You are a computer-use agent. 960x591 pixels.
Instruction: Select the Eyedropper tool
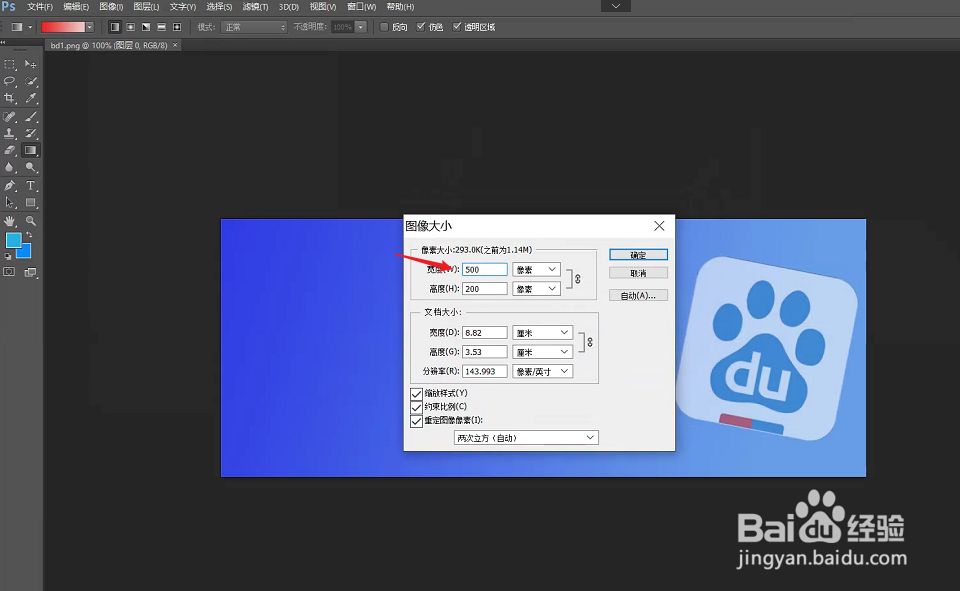click(31, 98)
